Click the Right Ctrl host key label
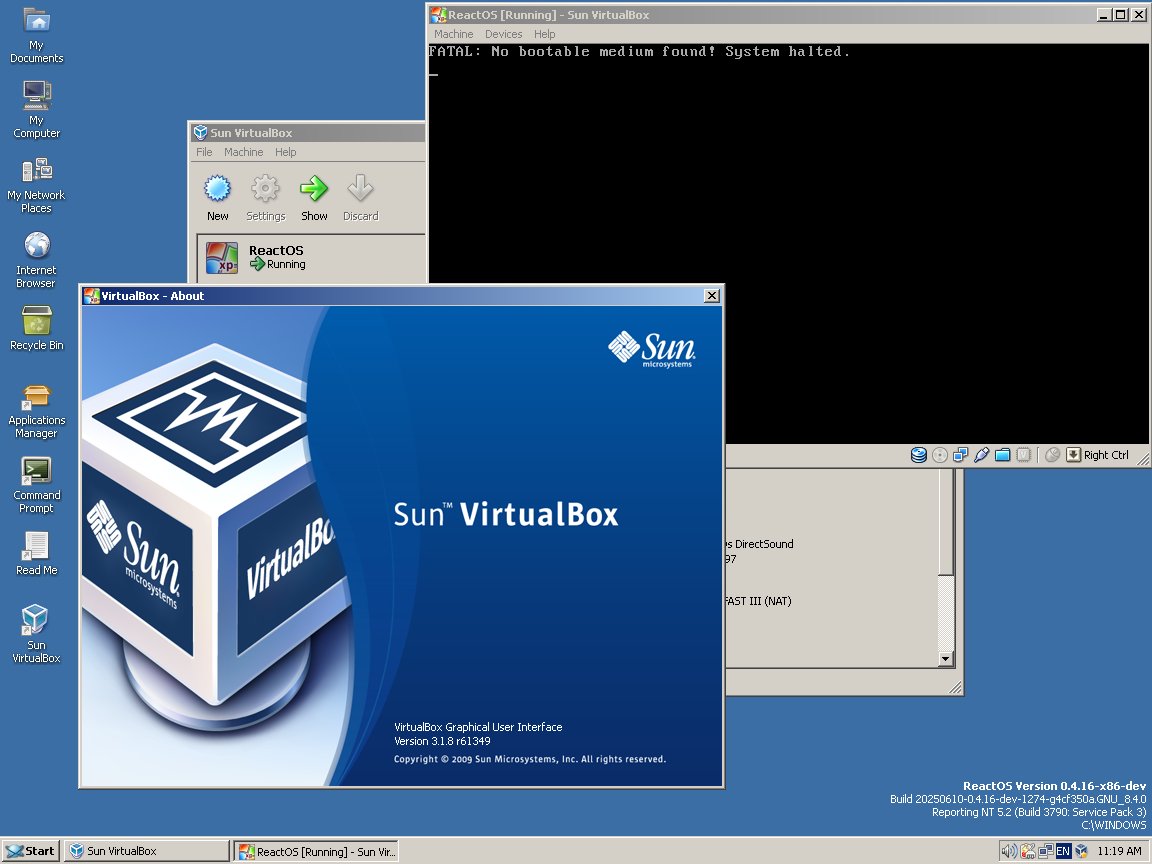 click(1106, 455)
